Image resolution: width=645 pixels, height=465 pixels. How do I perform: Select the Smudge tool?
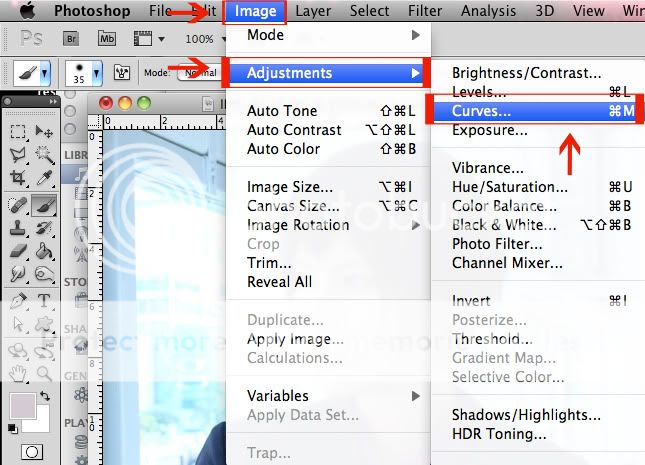(18, 274)
